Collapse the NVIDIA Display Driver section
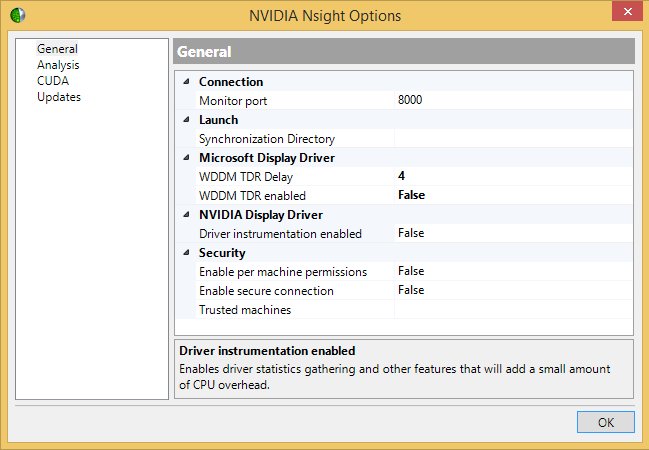Viewport: 649px width, 450px height. tap(186, 215)
